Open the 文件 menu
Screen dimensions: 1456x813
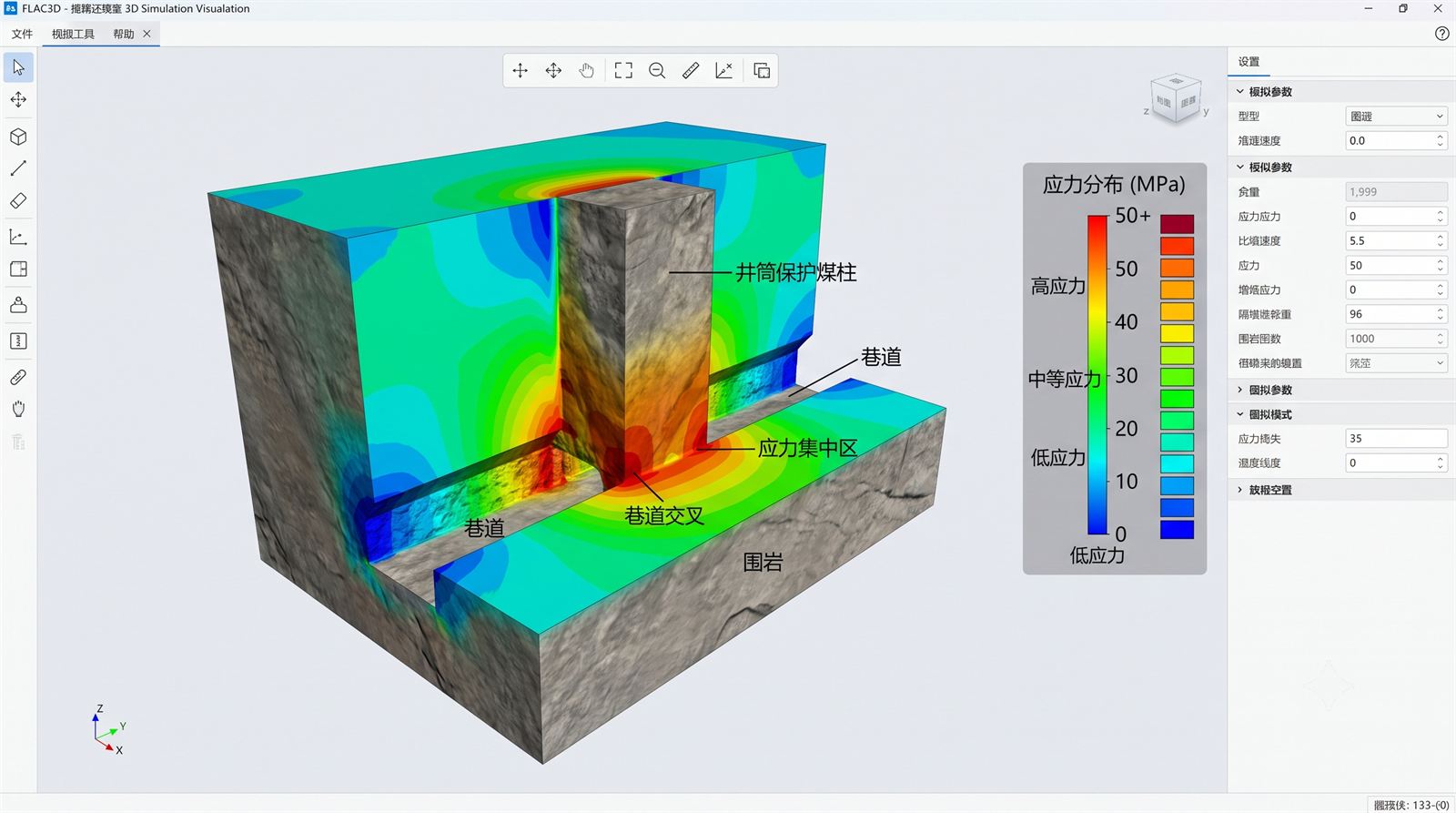22,34
